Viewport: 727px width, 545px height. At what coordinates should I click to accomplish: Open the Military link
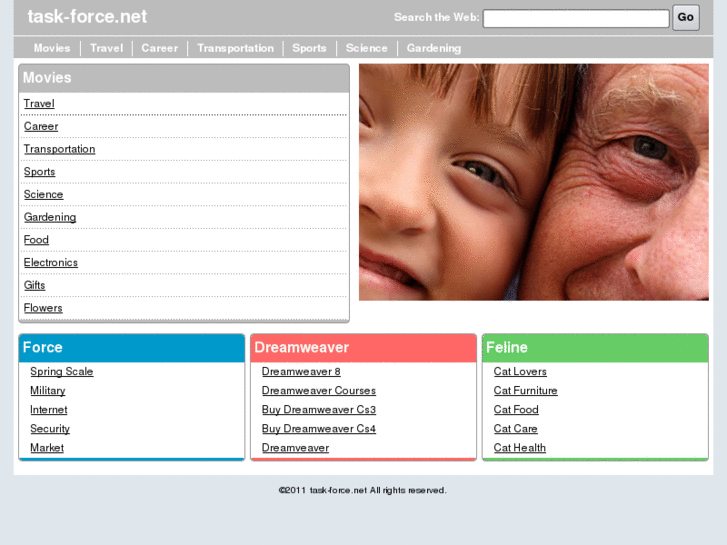coord(48,391)
